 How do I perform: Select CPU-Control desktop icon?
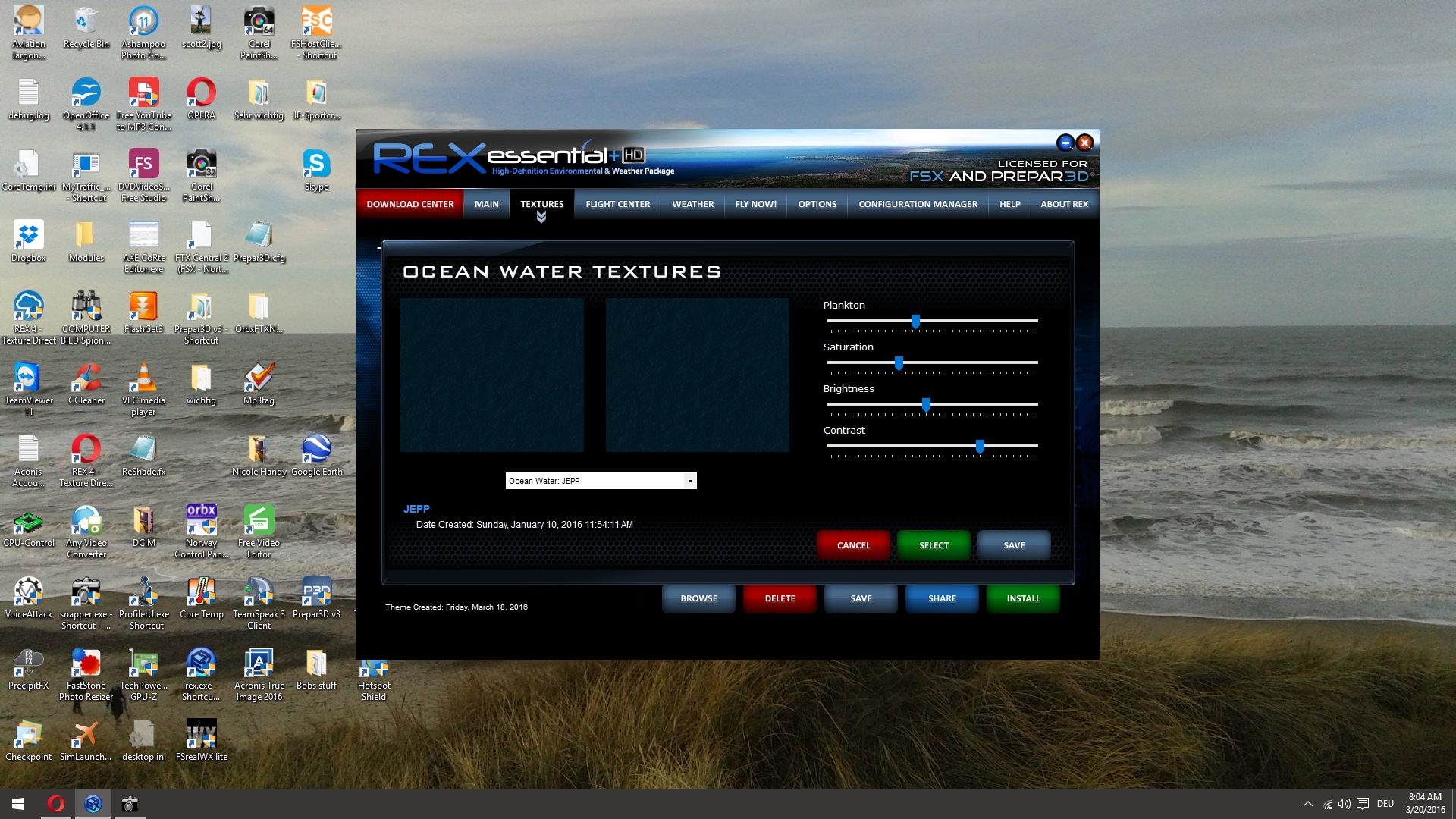(x=29, y=526)
